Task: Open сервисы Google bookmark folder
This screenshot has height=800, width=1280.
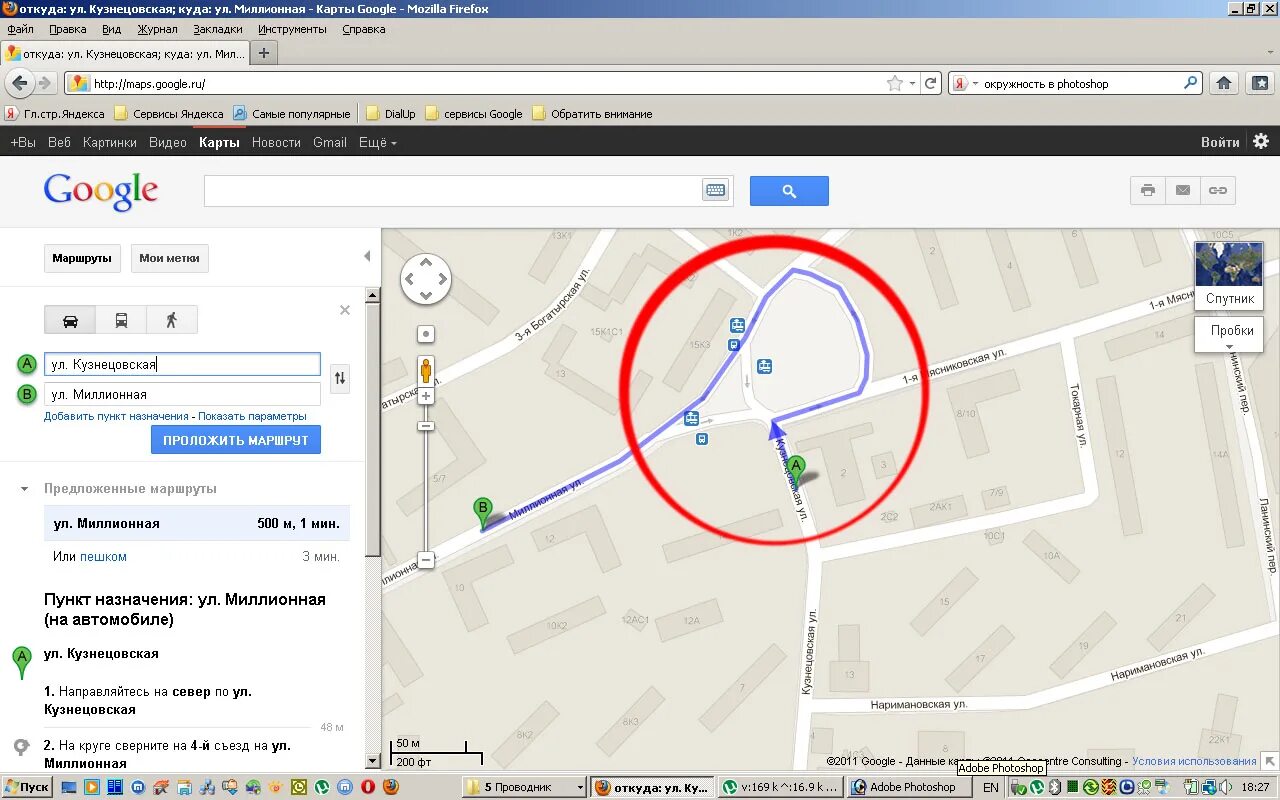Action: [474, 114]
